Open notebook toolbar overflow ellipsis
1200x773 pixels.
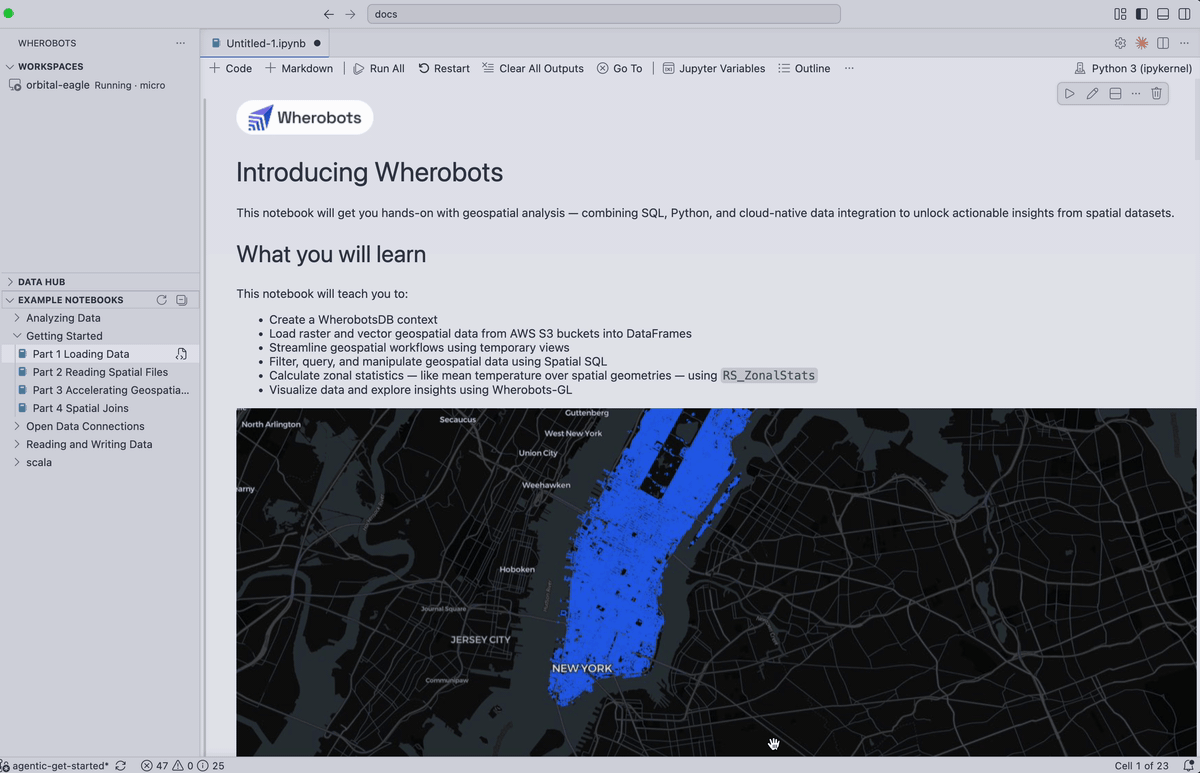coord(849,68)
